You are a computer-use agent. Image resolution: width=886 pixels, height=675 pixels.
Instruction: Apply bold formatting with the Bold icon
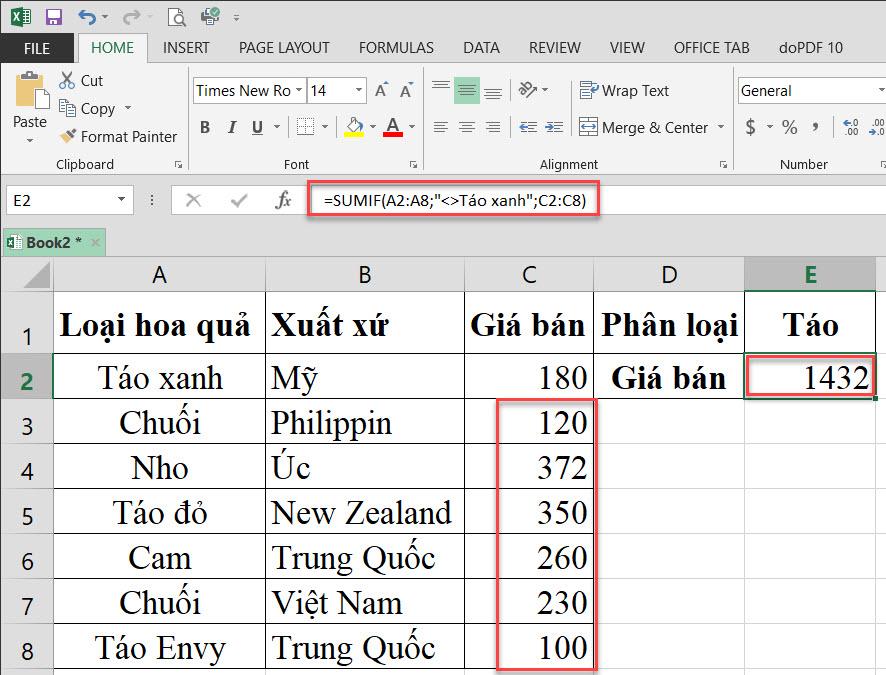pyautogui.click(x=205, y=127)
